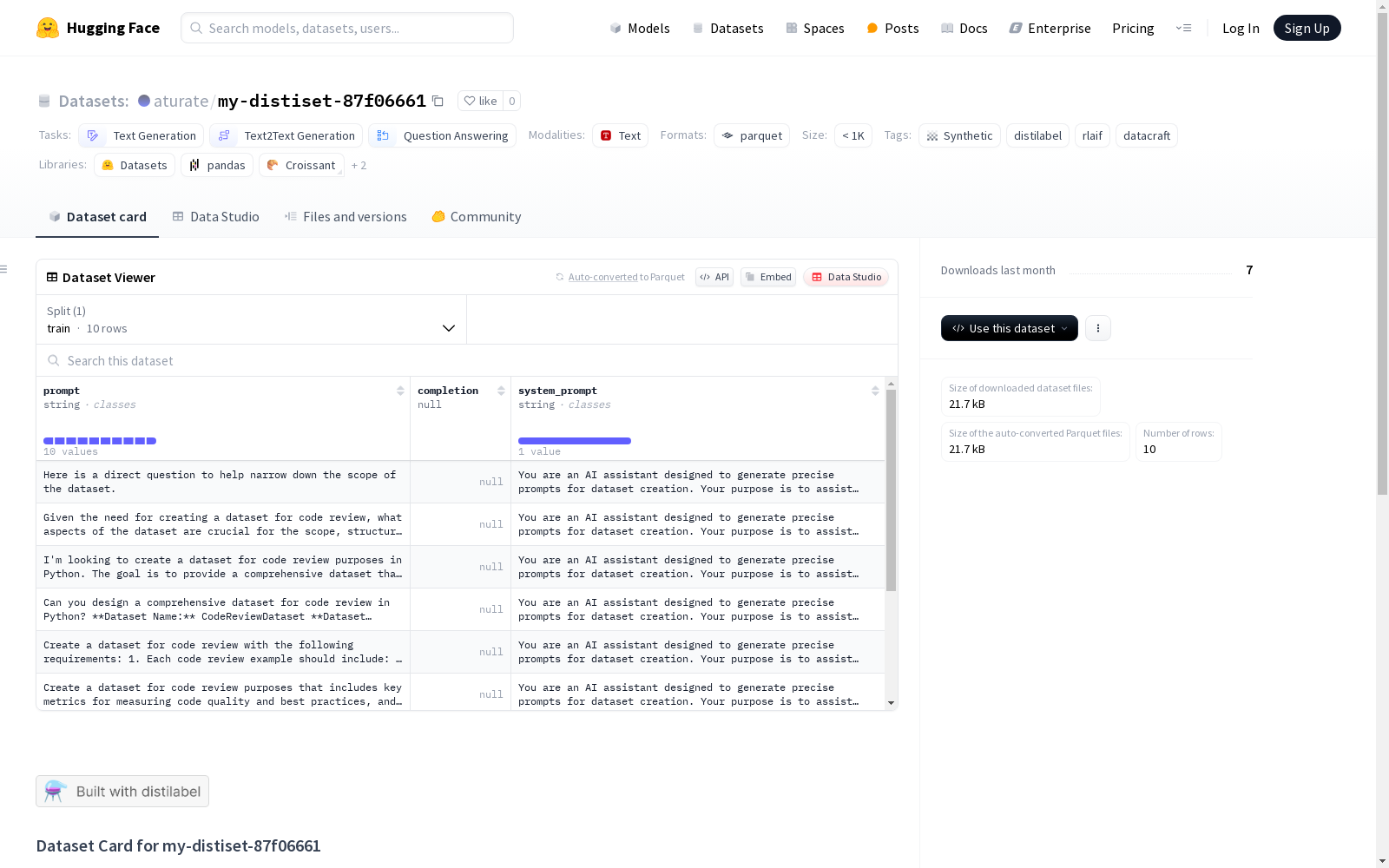Click the aturate user avatar icon
The image size is (1389, 868).
(144, 101)
